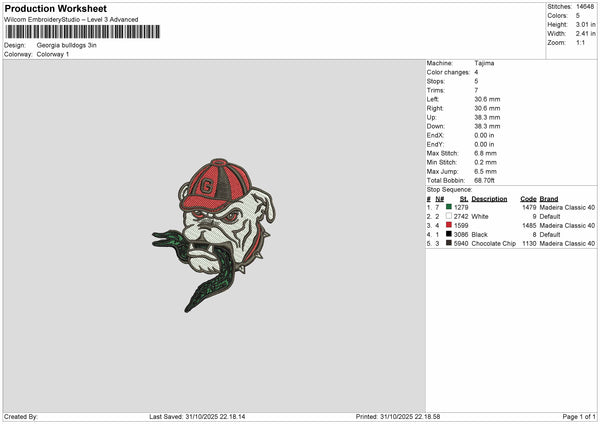Click stitch count '1279' in row 1
Screen dimensions: 600x424
[x=461, y=207]
